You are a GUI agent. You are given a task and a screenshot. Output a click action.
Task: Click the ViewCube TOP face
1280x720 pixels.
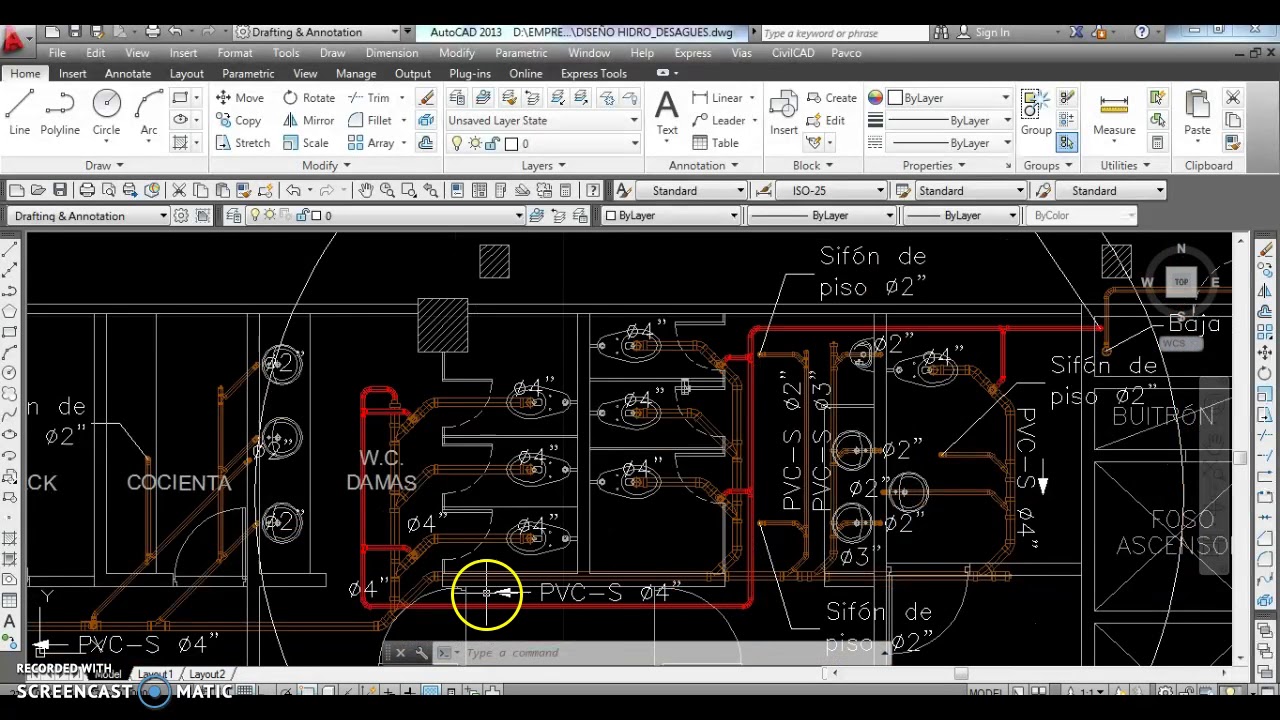point(1181,283)
